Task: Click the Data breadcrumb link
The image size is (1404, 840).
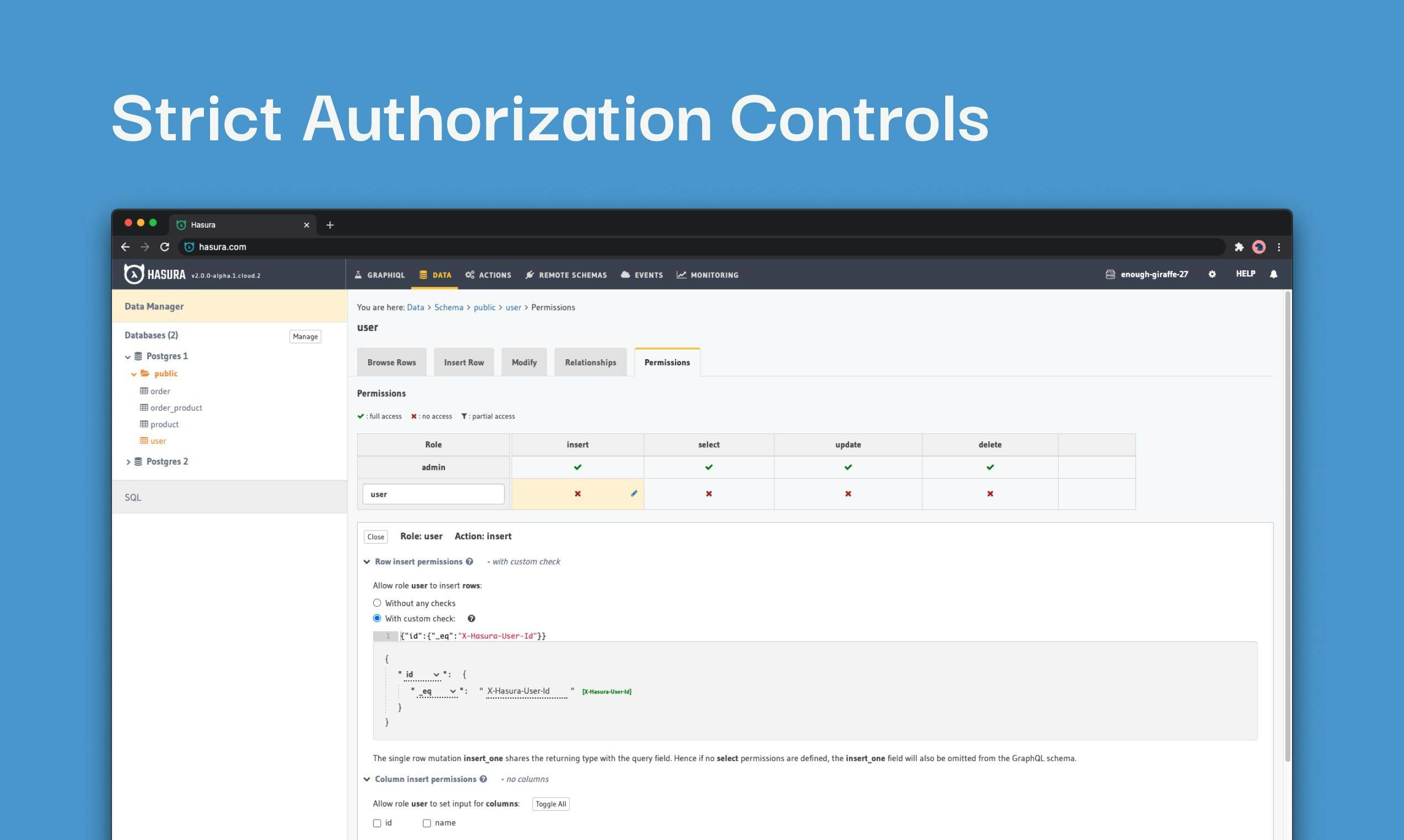Action: pyautogui.click(x=416, y=307)
